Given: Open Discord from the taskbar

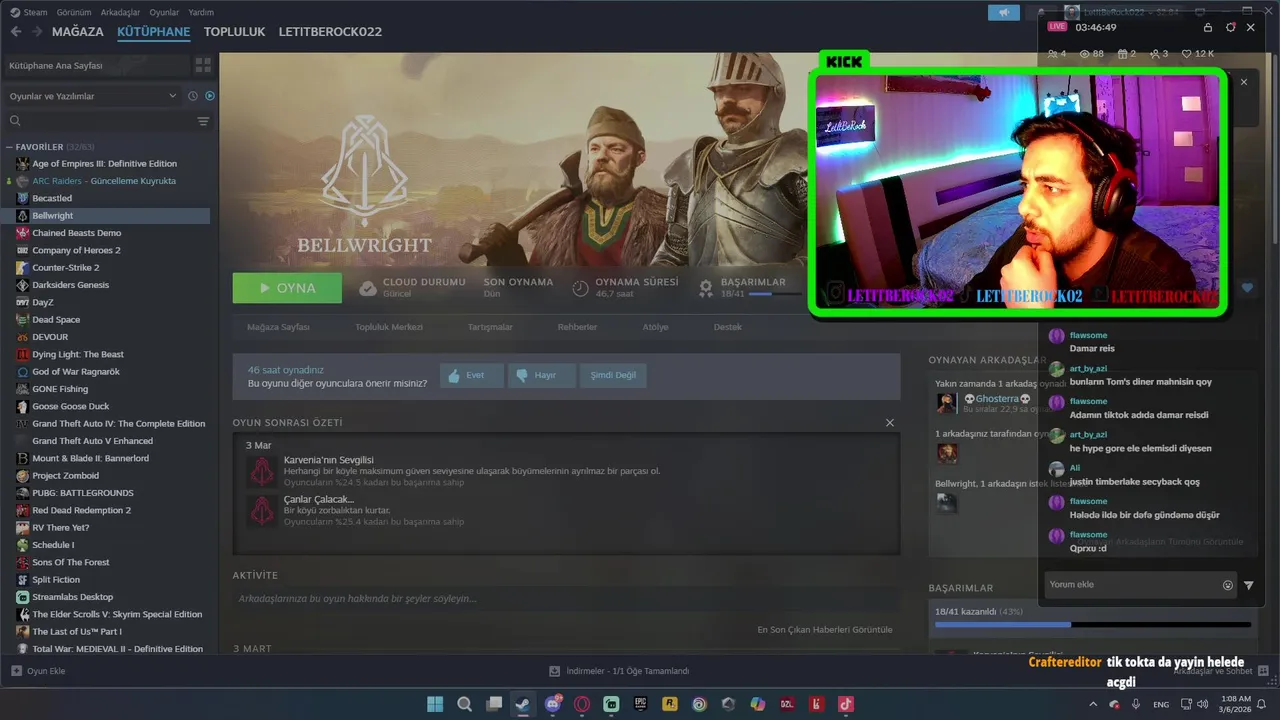Looking at the screenshot, I should coord(553,704).
